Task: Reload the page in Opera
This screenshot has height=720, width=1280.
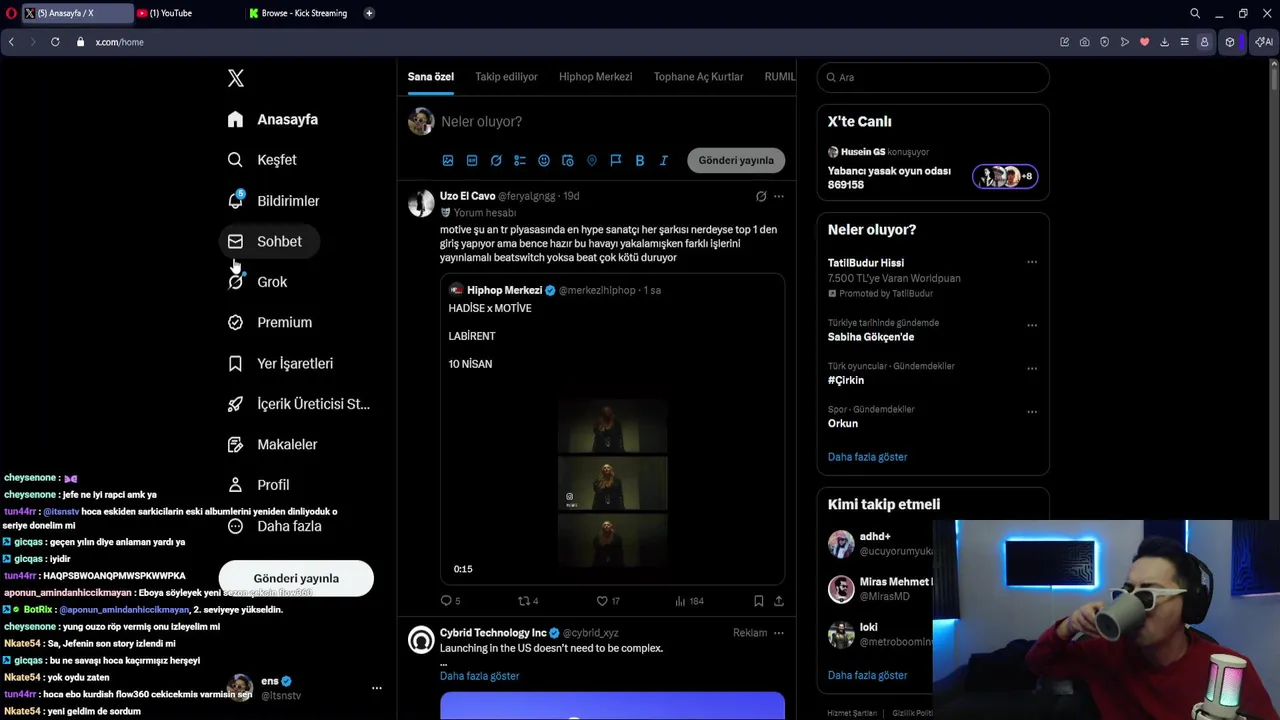Action: (55, 42)
